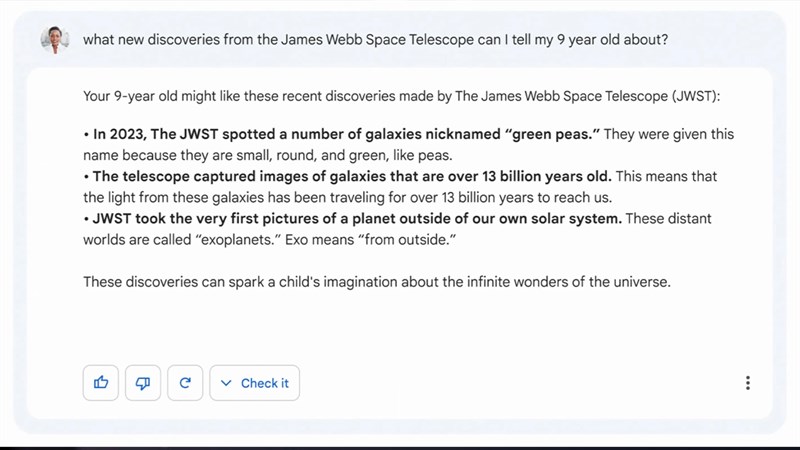800x450 pixels.
Task: Click empty space between closing sentence and buttons
Action: pyautogui.click(x=400, y=330)
